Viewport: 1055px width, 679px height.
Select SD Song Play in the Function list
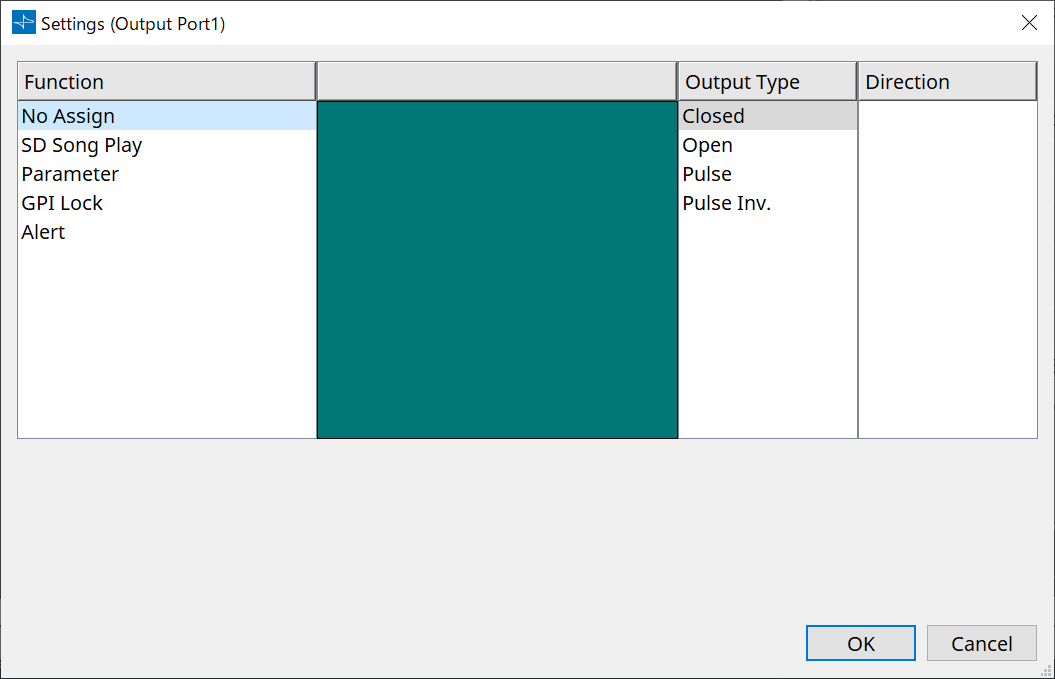click(81, 145)
